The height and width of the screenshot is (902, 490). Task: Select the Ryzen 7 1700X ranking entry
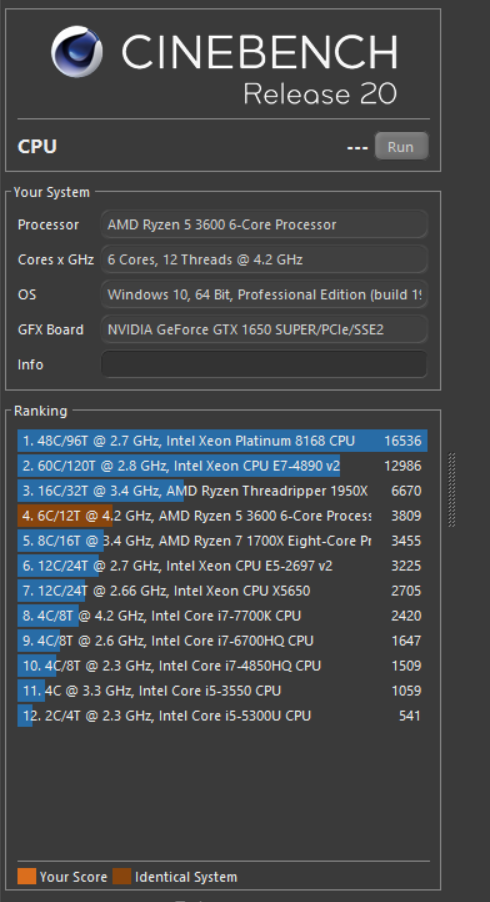tap(222, 541)
